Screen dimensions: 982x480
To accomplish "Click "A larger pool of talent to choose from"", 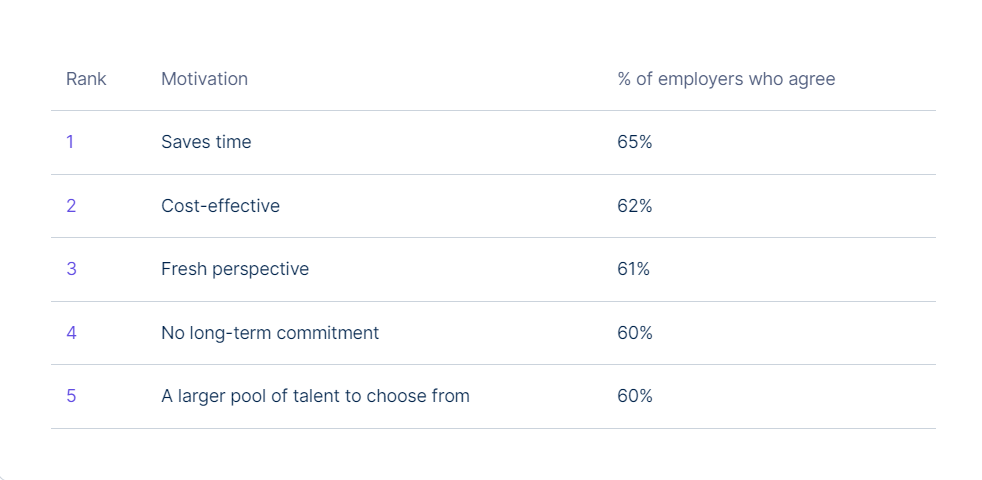I will pos(315,396).
